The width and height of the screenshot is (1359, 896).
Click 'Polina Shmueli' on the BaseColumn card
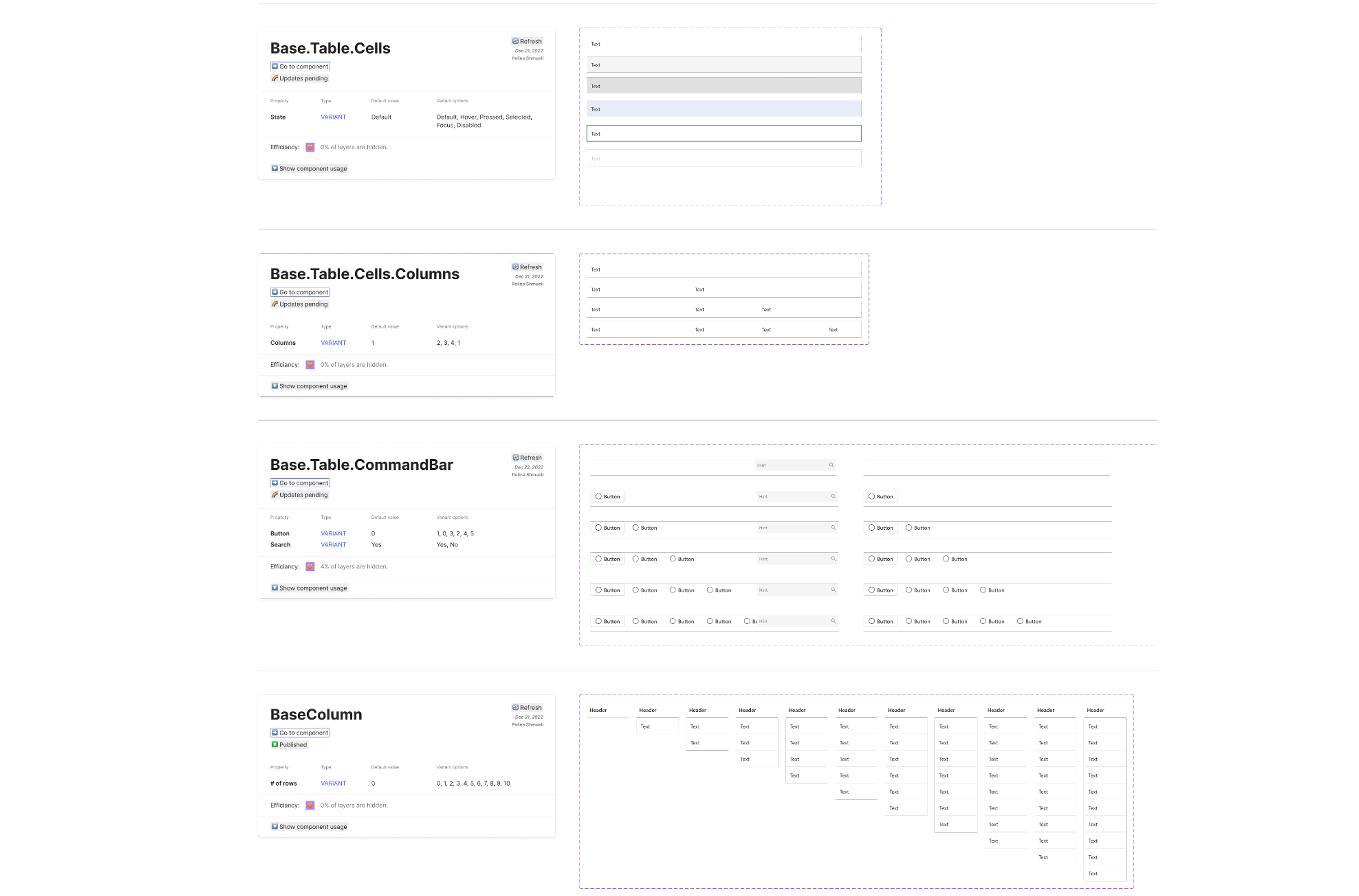[x=527, y=724]
